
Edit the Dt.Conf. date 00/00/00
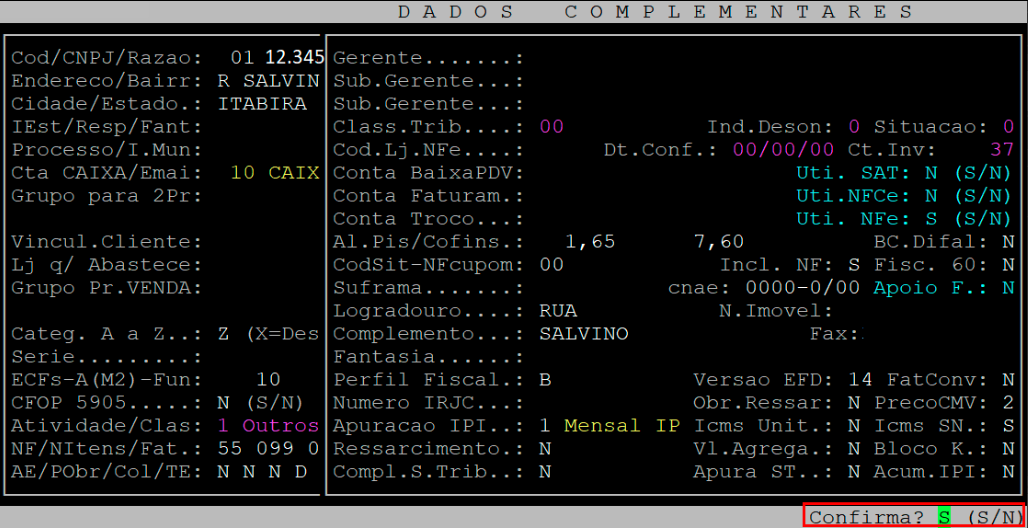[783, 150]
